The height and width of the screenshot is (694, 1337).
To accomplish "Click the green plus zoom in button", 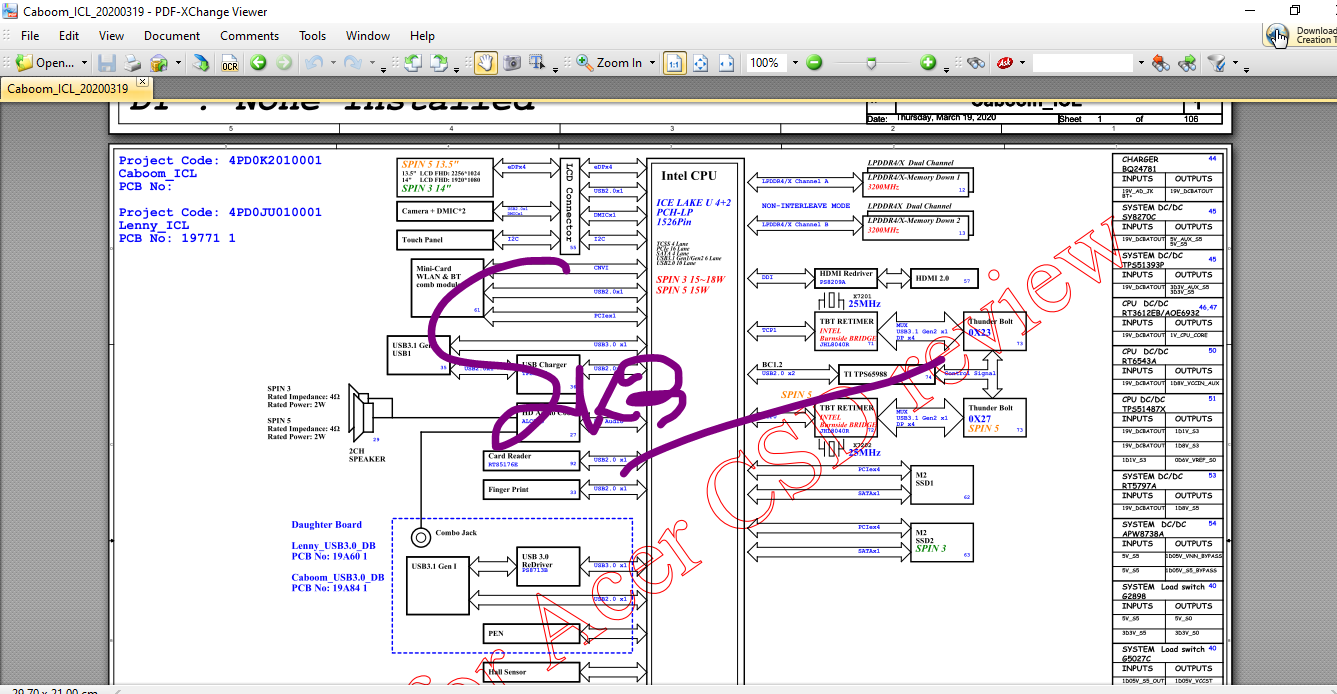I will (x=928, y=63).
